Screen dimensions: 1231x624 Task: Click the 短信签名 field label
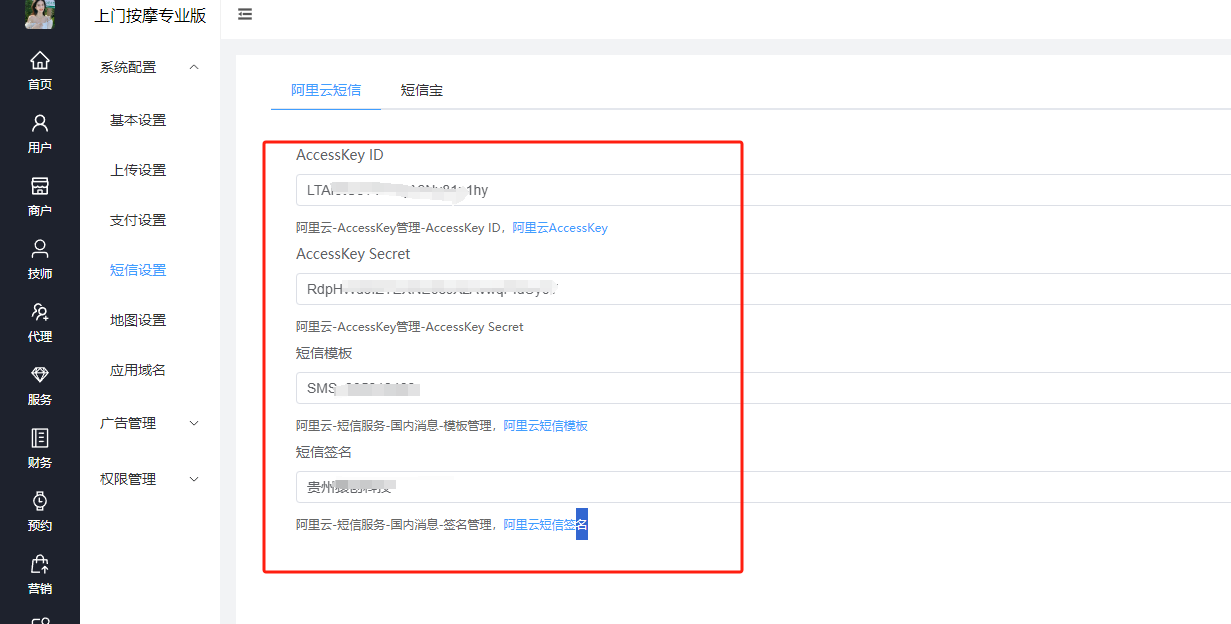pos(324,452)
